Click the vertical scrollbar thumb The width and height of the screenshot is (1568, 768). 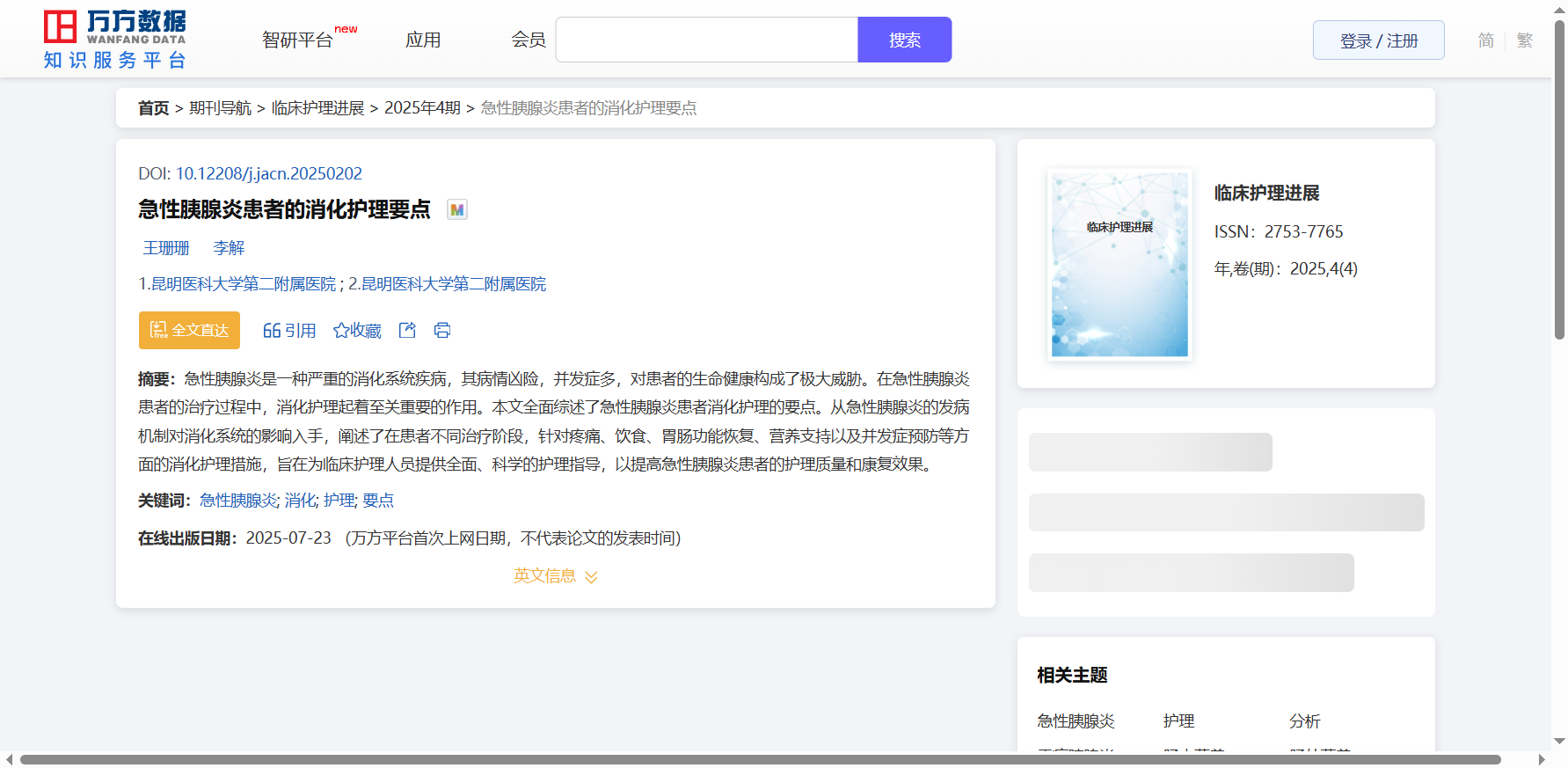1560,180
